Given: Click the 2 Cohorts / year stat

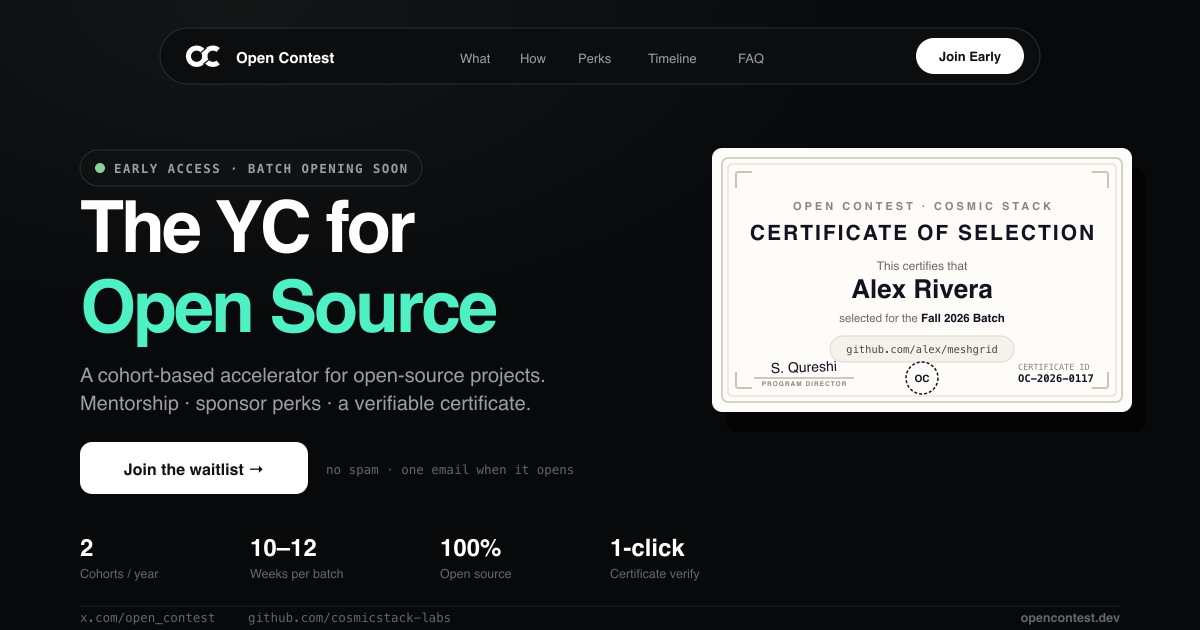Looking at the screenshot, I should (119, 559).
